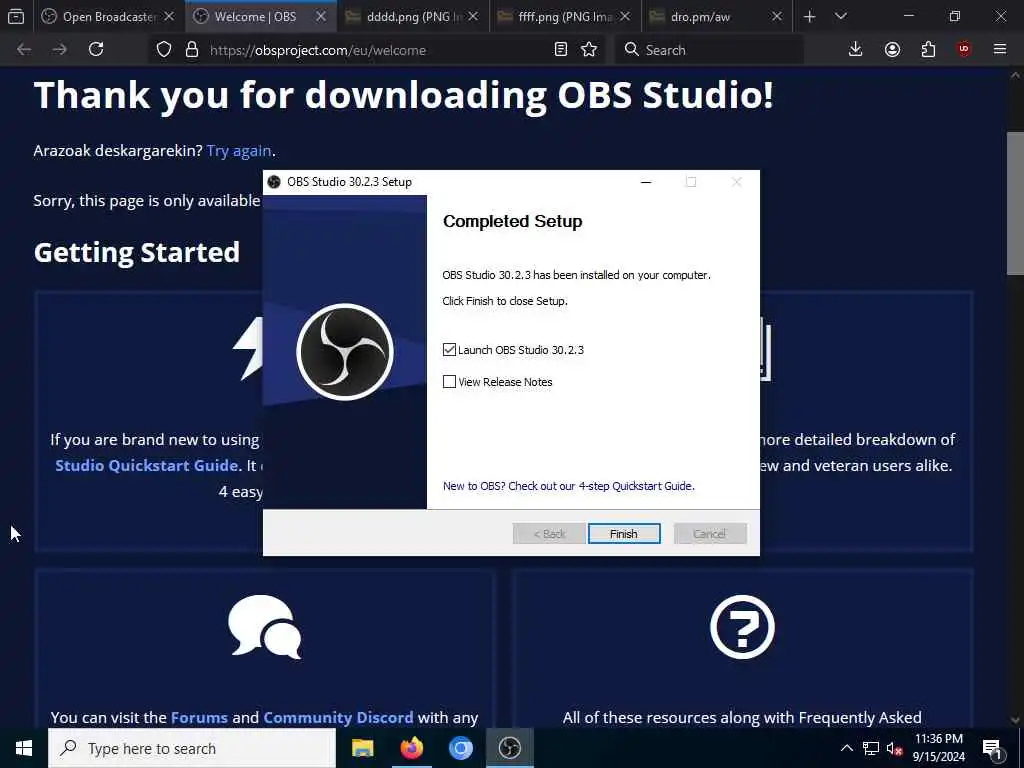The height and width of the screenshot is (768, 1024).
Task: Open Firefox View icon
Action: pos(16,16)
